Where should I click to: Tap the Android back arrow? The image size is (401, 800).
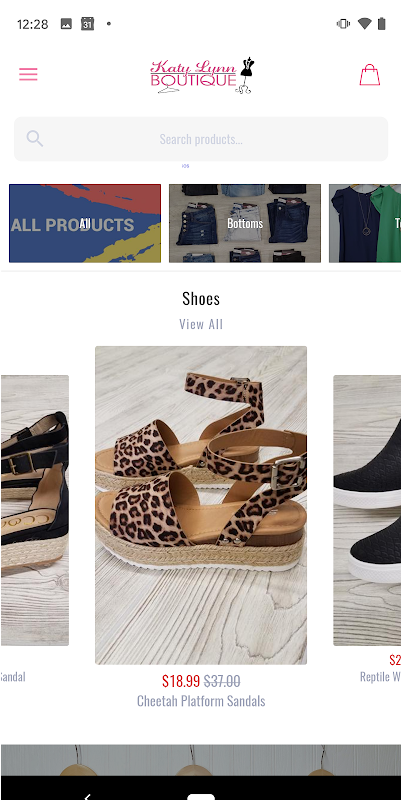point(87,796)
